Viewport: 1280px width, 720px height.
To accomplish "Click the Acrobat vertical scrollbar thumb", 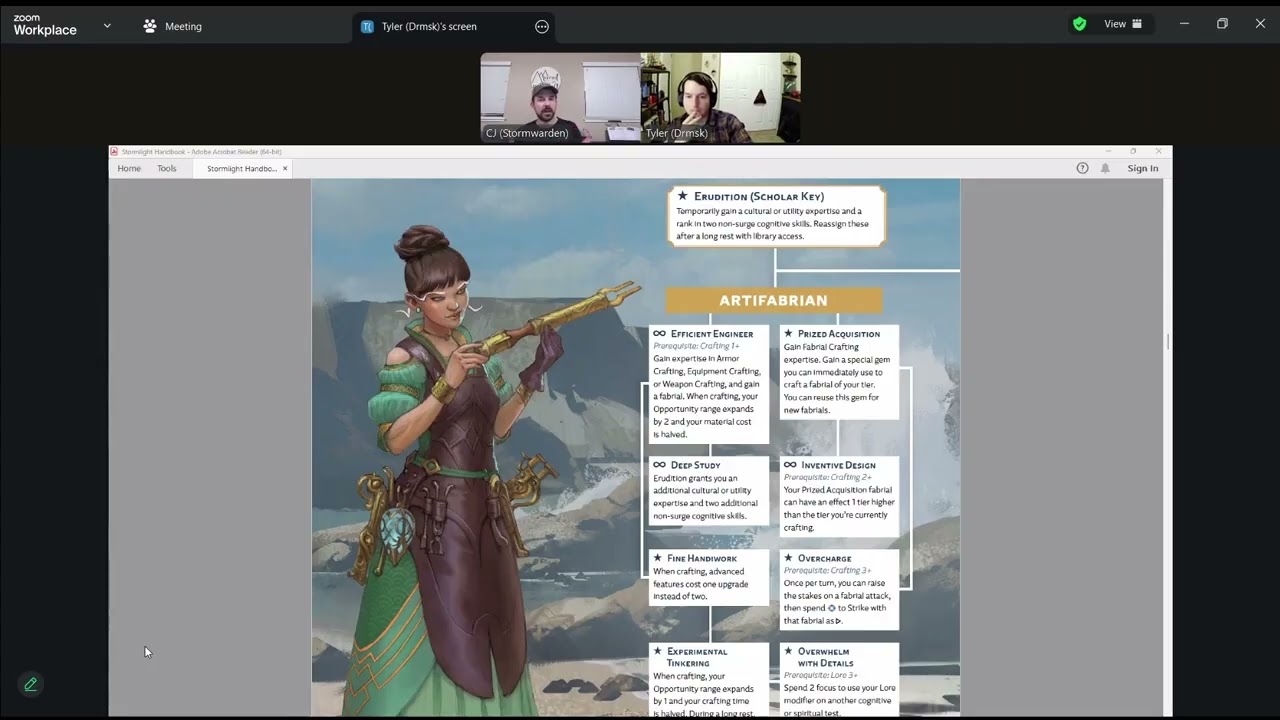I will click(x=1168, y=342).
